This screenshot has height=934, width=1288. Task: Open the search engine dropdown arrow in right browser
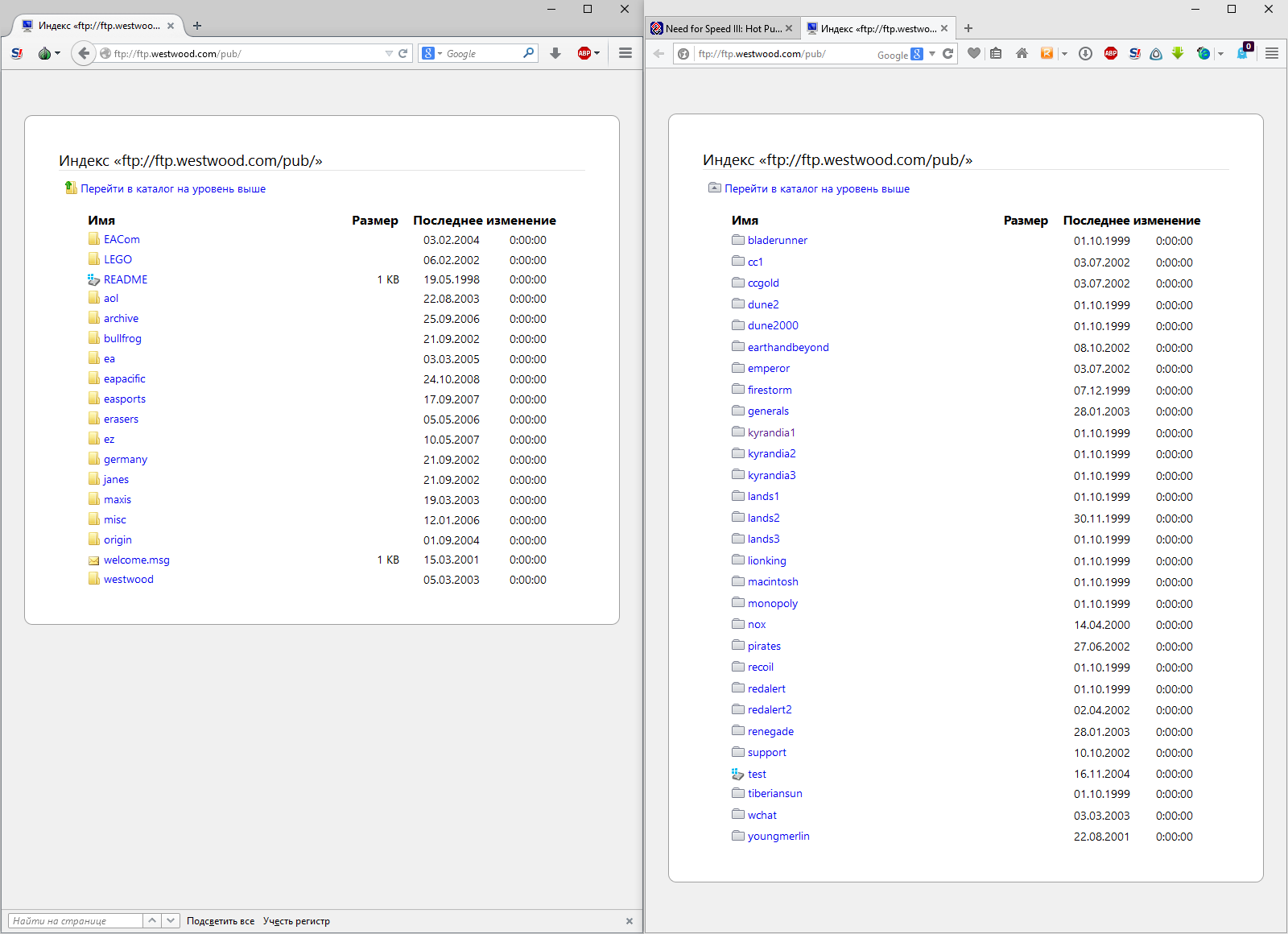[932, 54]
